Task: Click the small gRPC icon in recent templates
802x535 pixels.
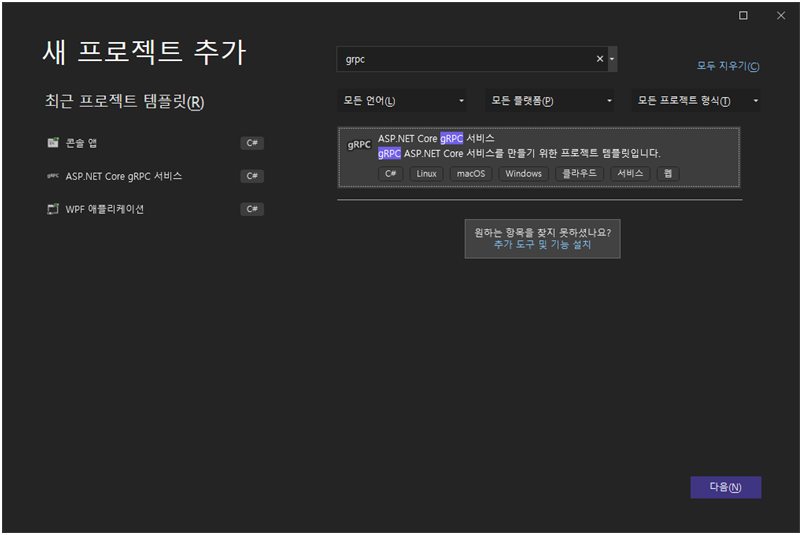Action: click(x=53, y=176)
